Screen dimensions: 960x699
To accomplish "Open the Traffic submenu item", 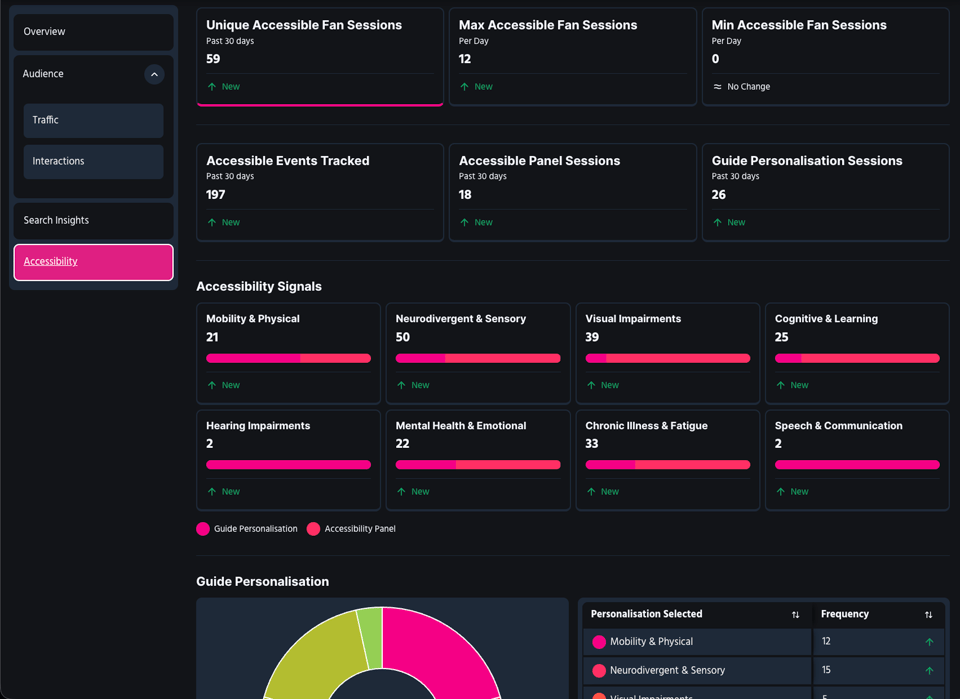I will point(93,120).
